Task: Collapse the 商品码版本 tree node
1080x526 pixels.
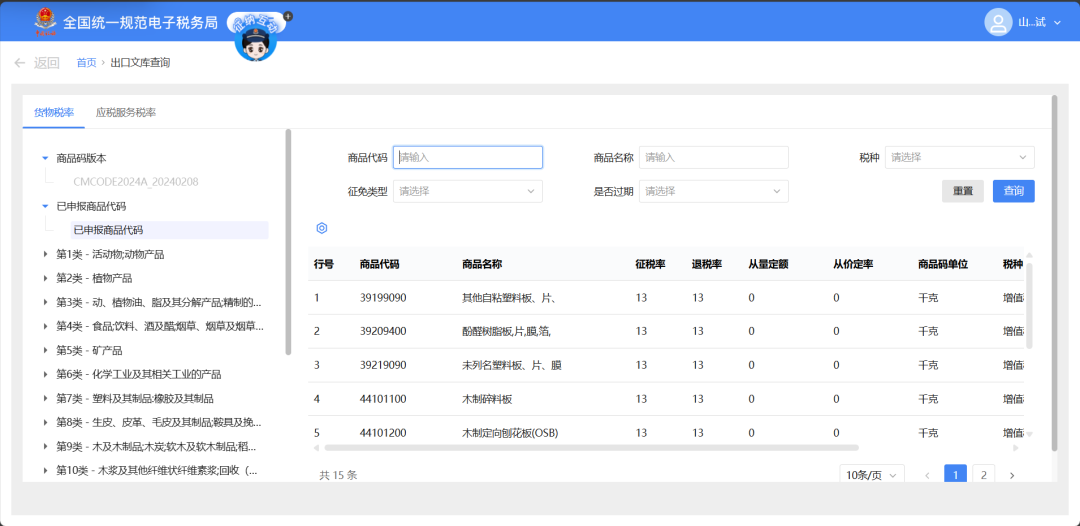Action: (45, 158)
